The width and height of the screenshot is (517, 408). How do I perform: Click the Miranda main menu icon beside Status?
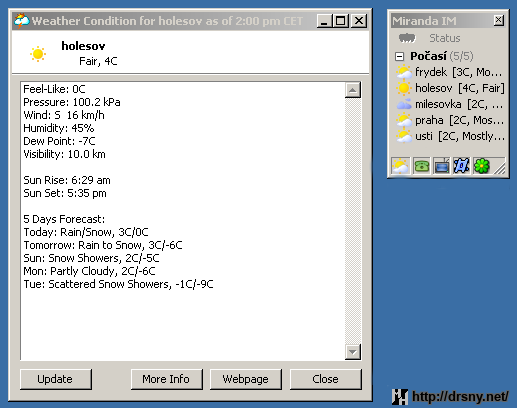(x=407, y=38)
